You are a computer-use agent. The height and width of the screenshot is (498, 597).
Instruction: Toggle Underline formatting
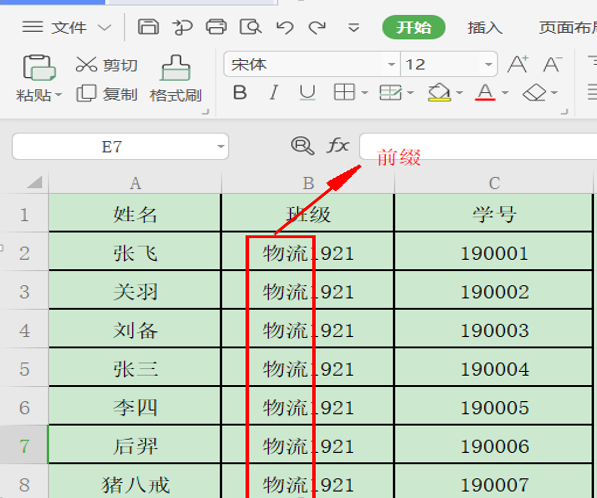point(307,93)
